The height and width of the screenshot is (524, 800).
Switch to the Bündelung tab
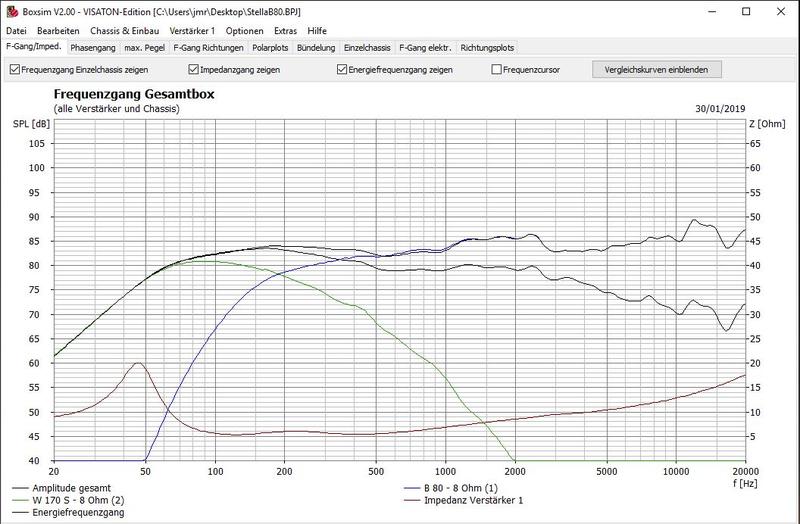tap(316, 47)
